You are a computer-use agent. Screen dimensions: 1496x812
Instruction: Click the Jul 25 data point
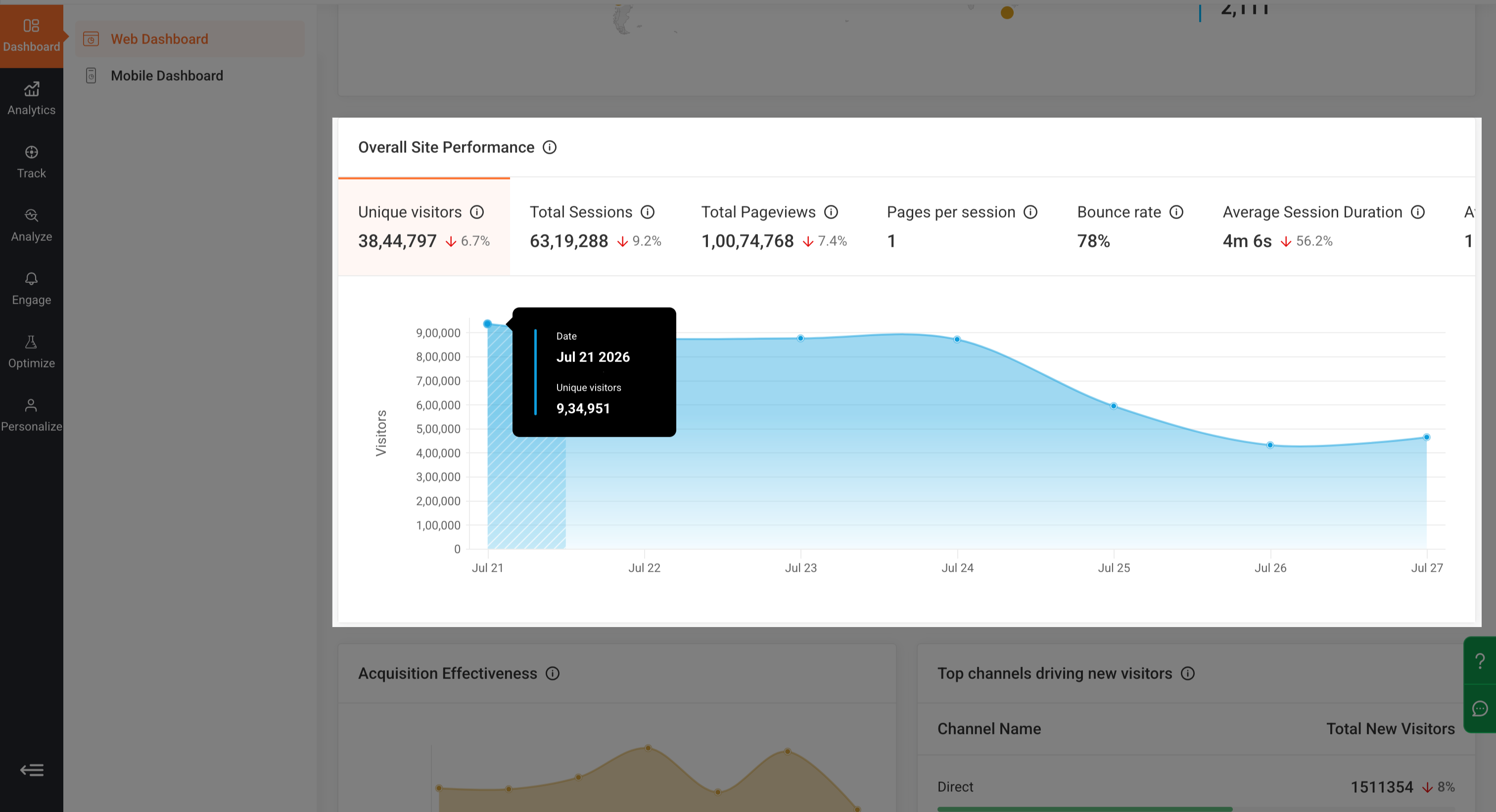pyautogui.click(x=1113, y=406)
